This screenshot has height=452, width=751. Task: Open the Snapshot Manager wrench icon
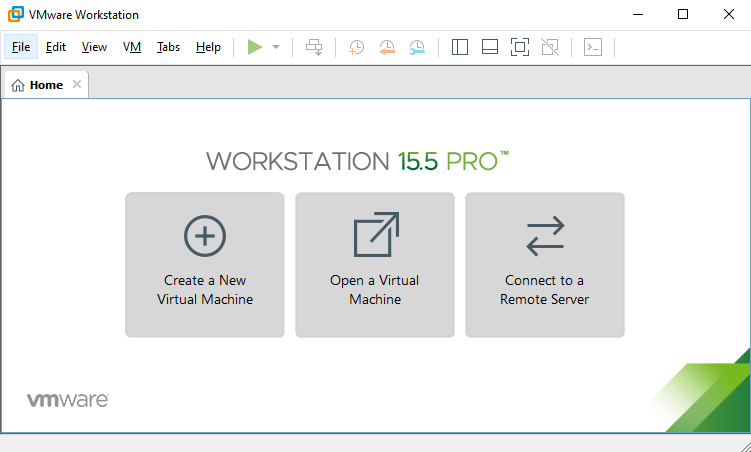tap(417, 47)
